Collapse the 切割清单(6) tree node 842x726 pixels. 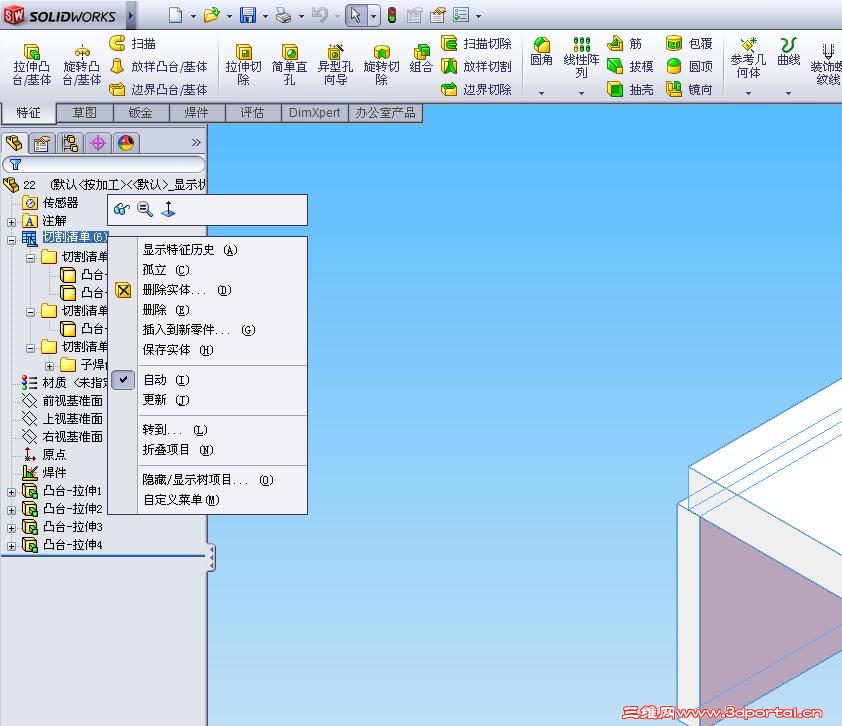pos(11,240)
